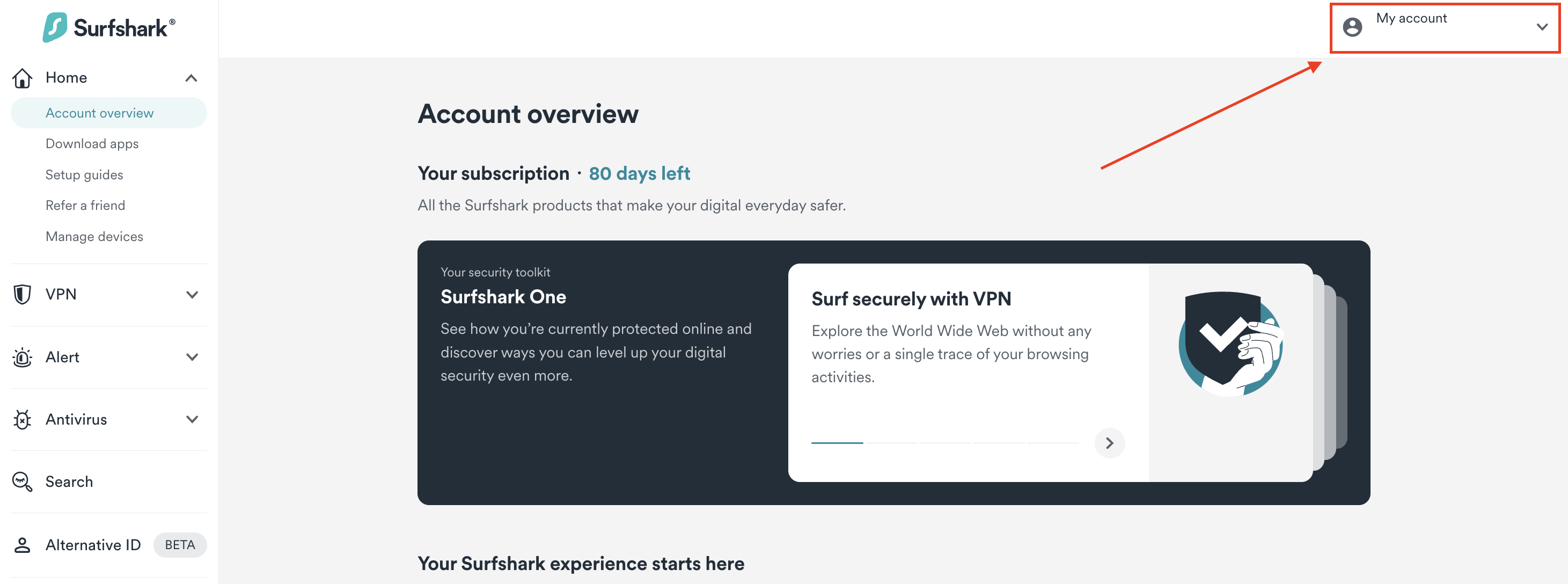Open Manage devices link
The width and height of the screenshot is (1568, 584).
click(x=94, y=236)
